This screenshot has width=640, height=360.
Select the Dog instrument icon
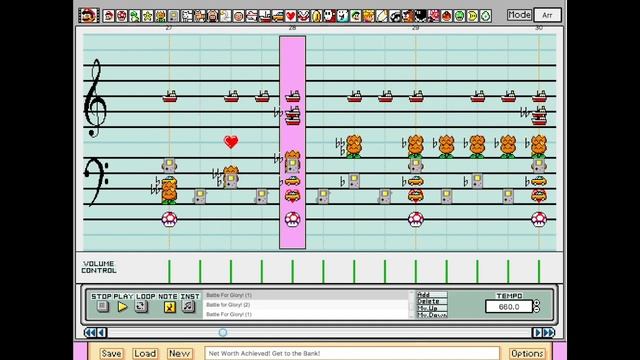(187, 16)
